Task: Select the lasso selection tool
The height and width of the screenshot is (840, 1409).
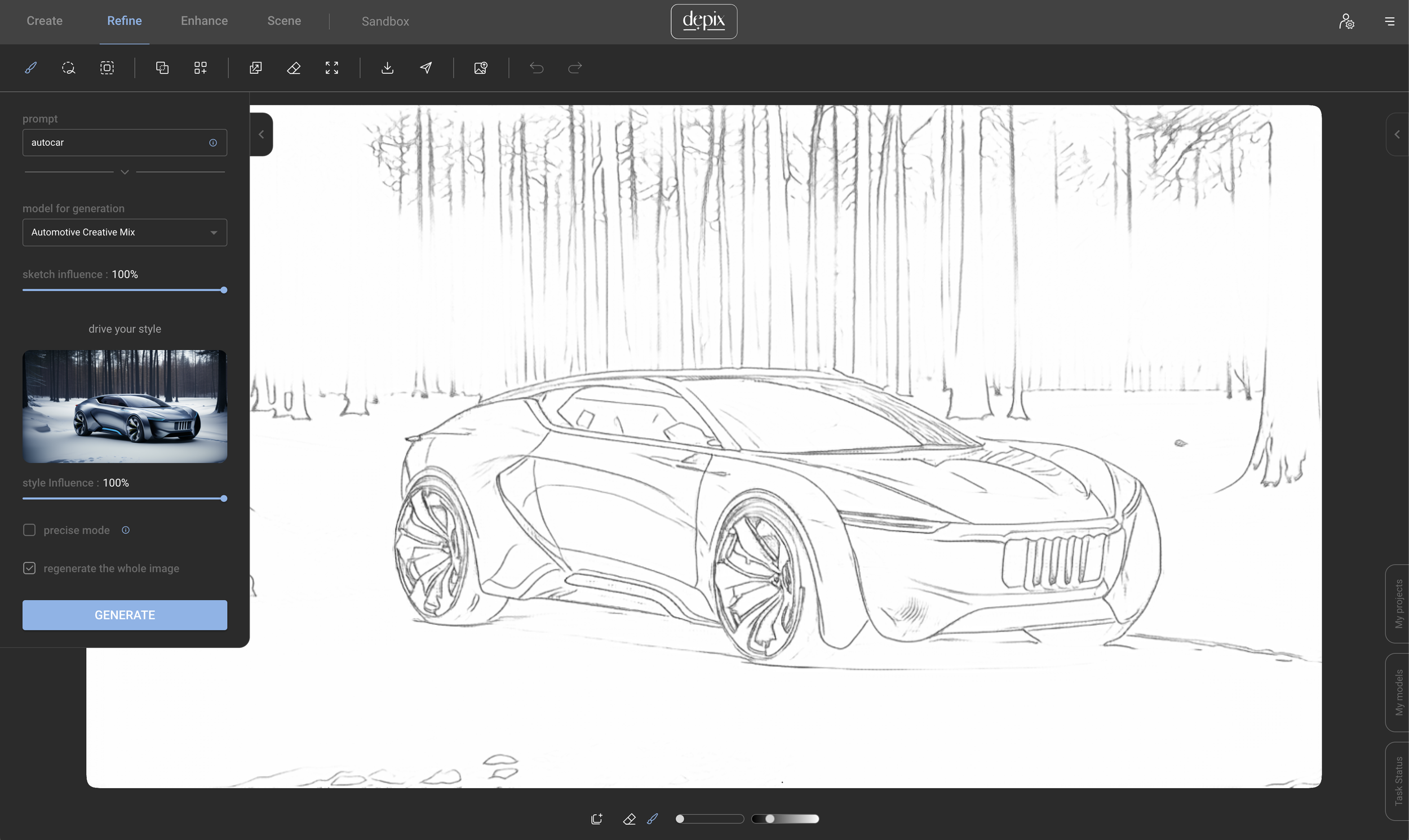Action: (x=69, y=68)
